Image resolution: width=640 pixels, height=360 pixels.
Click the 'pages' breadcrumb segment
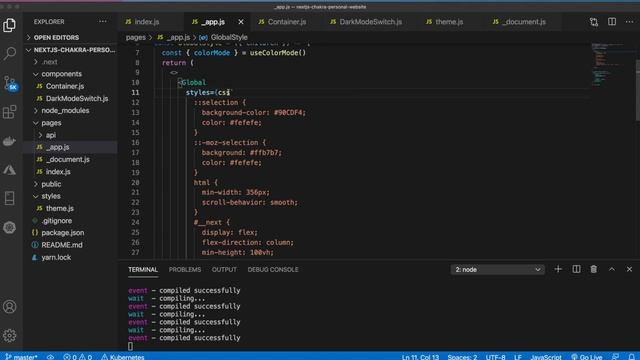pos(136,37)
